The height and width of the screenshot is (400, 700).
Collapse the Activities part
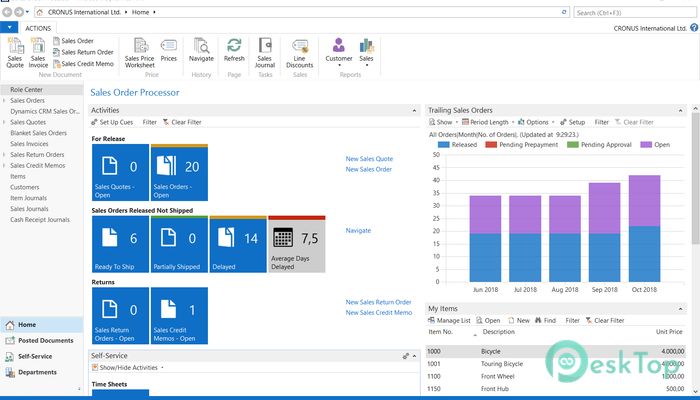point(414,110)
